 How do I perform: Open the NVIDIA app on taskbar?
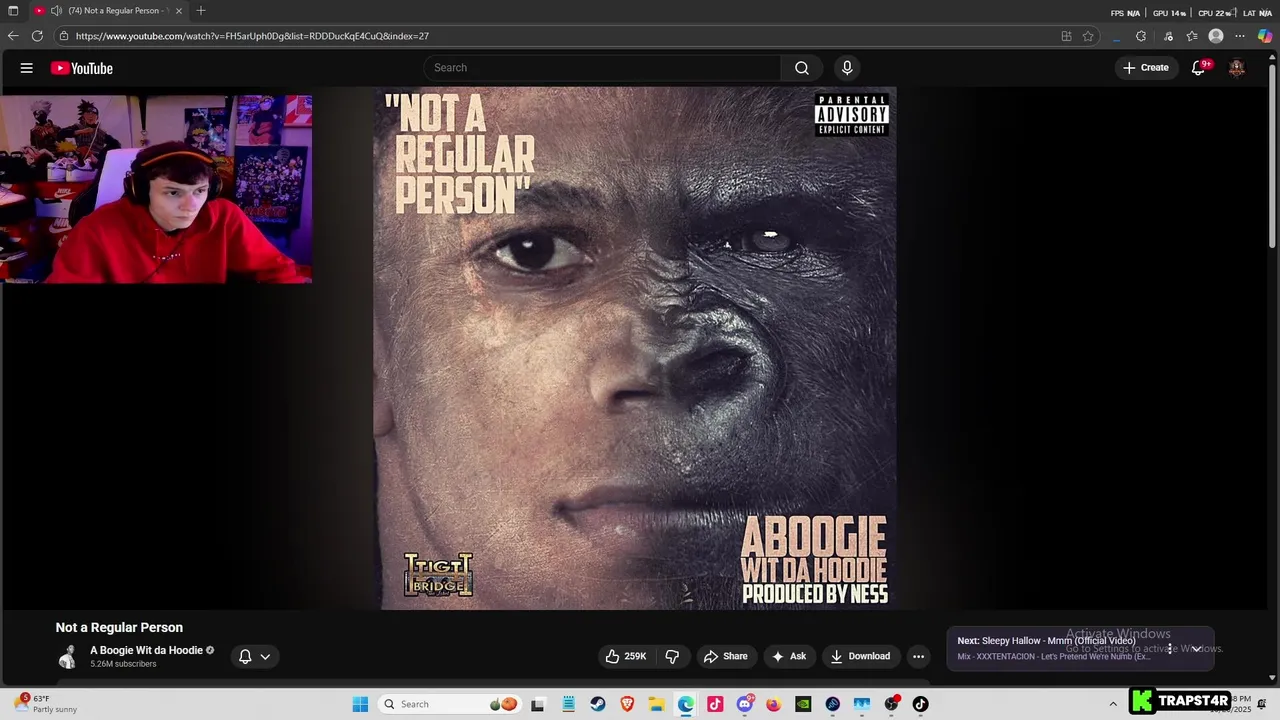pos(803,704)
